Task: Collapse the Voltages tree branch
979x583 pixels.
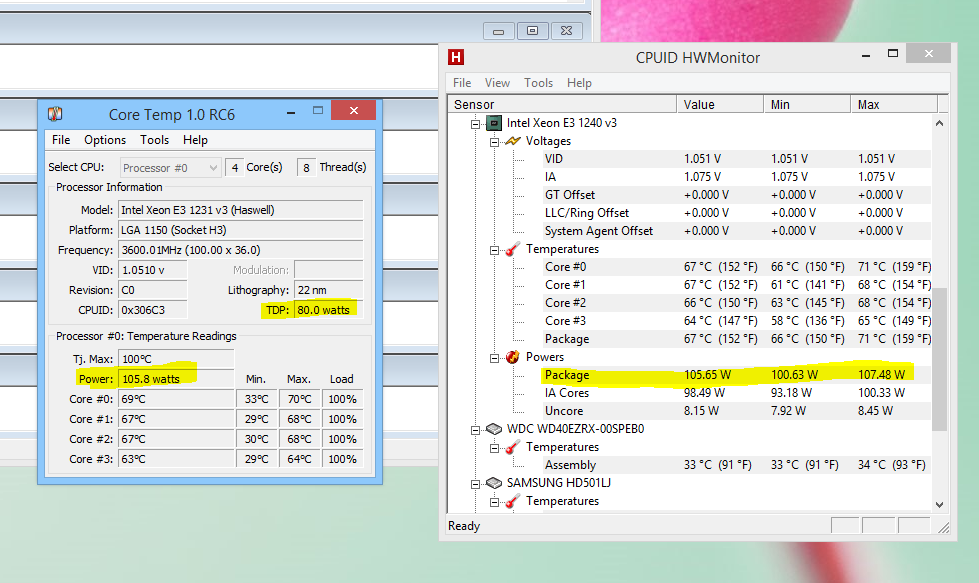Action: [x=494, y=142]
